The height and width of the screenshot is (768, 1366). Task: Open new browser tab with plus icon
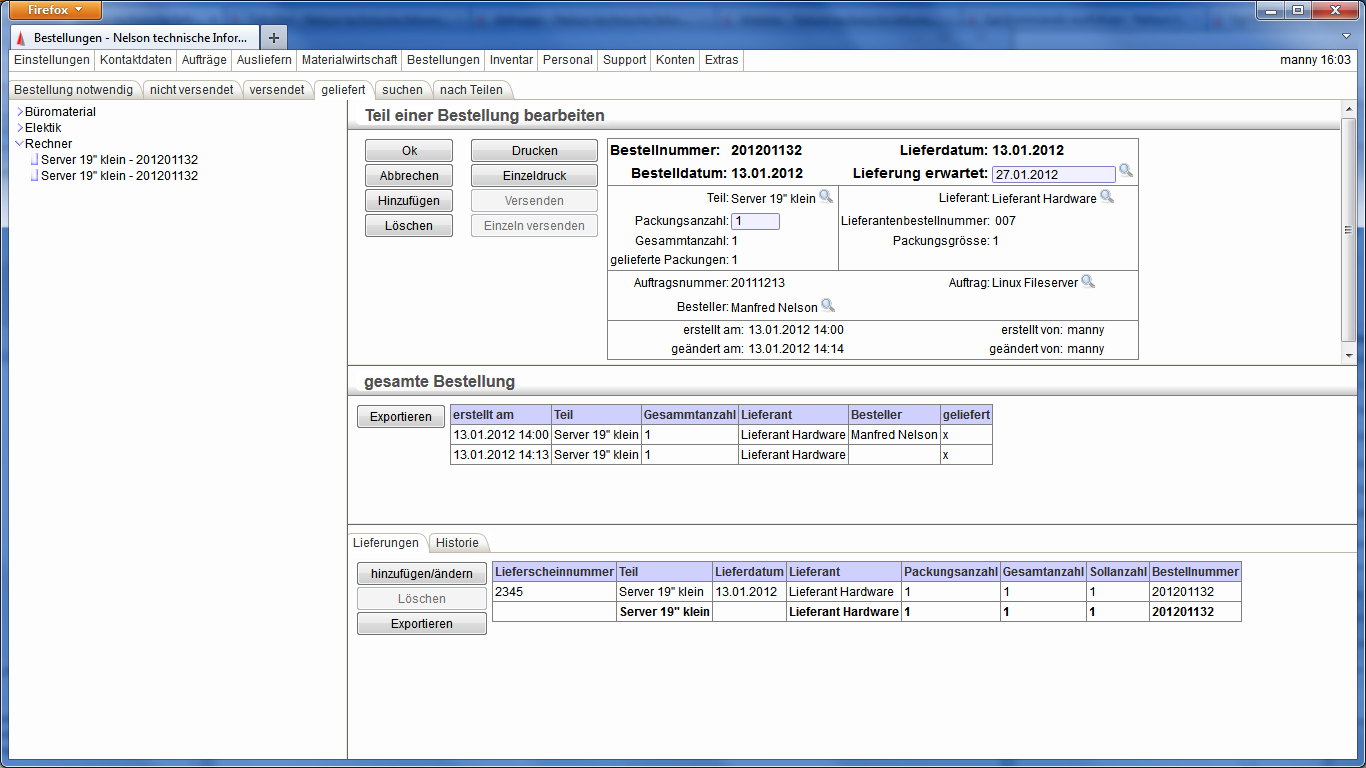click(274, 37)
